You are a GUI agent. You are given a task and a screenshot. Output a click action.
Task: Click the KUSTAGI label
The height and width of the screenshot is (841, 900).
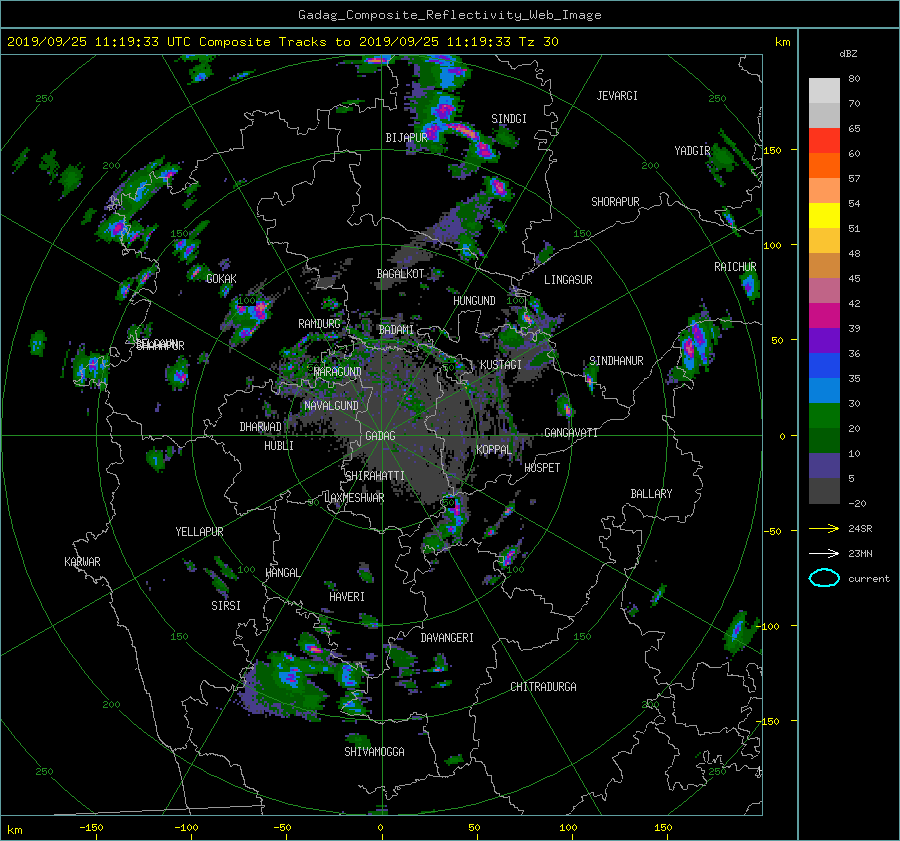[x=501, y=365]
